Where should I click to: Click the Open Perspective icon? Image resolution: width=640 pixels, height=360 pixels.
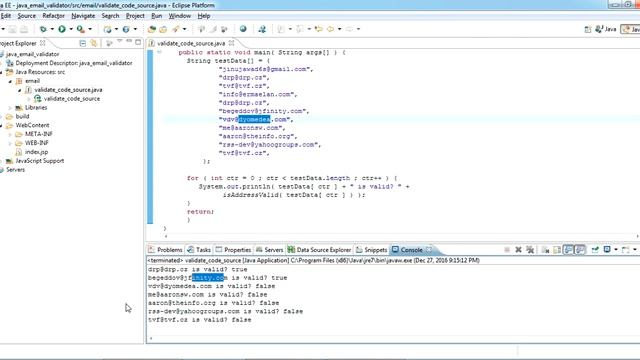(588, 29)
